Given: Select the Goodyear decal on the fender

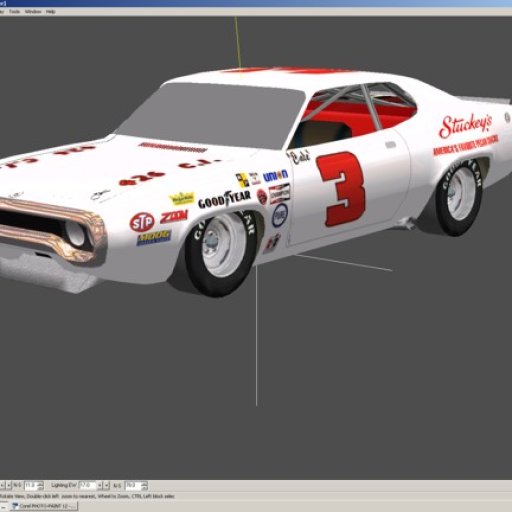Looking at the screenshot, I should (224, 199).
